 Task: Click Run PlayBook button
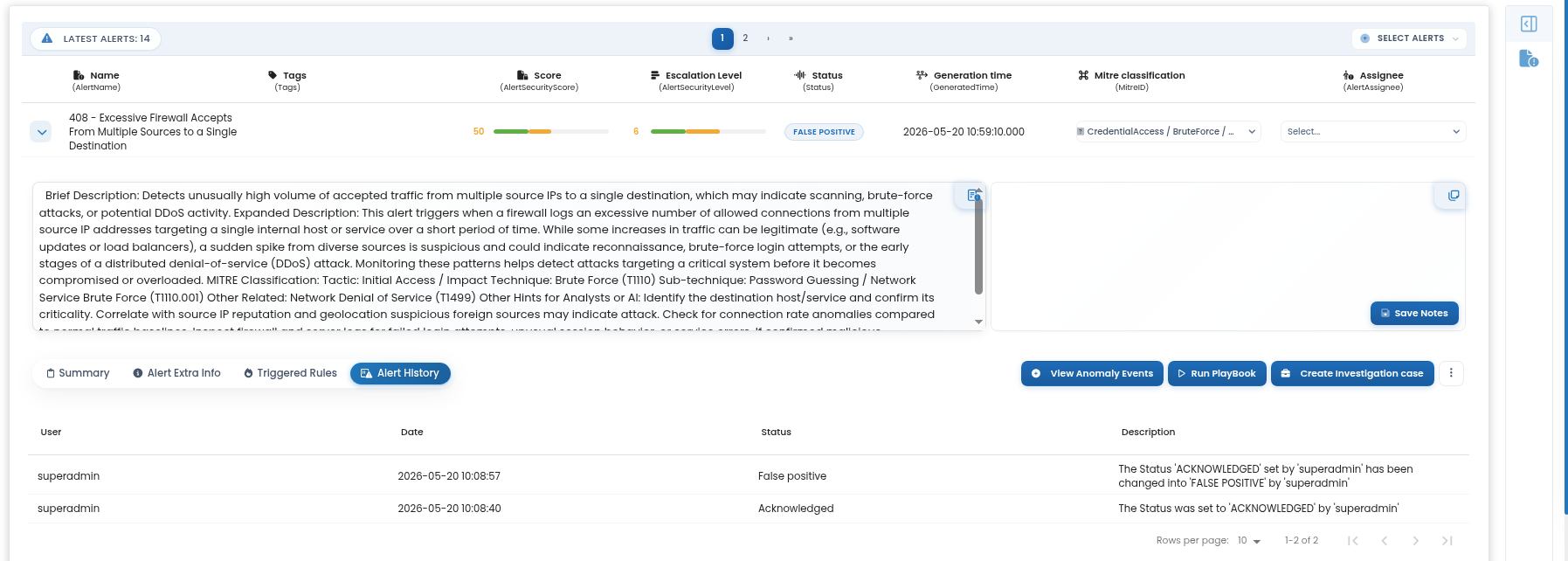point(1216,373)
